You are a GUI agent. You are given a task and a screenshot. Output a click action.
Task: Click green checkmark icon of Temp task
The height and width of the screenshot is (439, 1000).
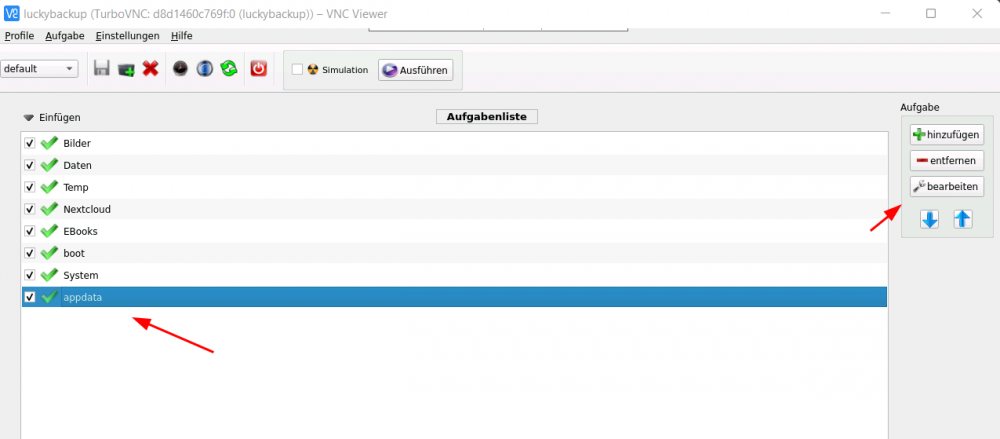click(49, 187)
